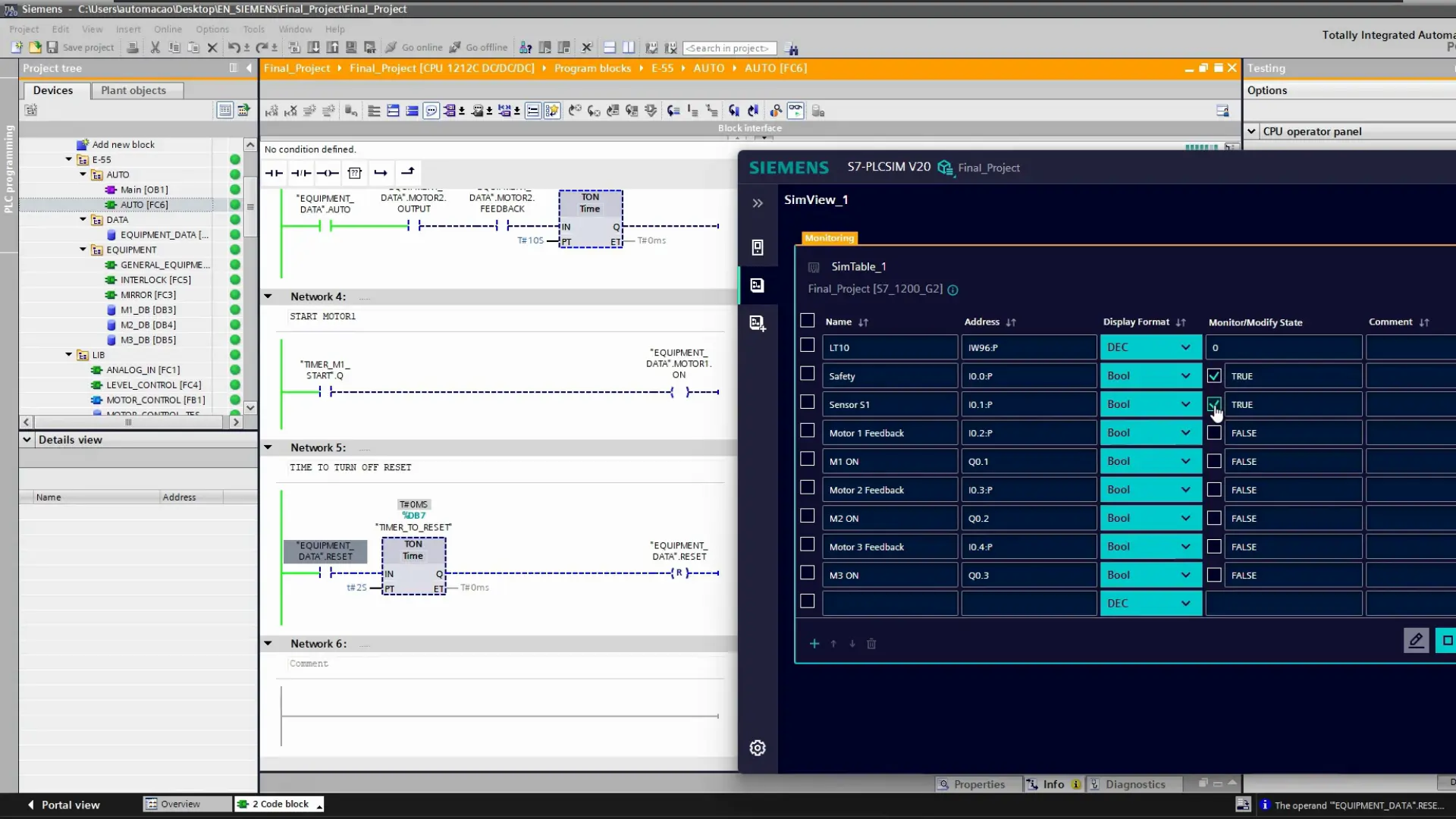The image size is (1456, 819).
Task: Open the Project menu
Action: point(24,29)
